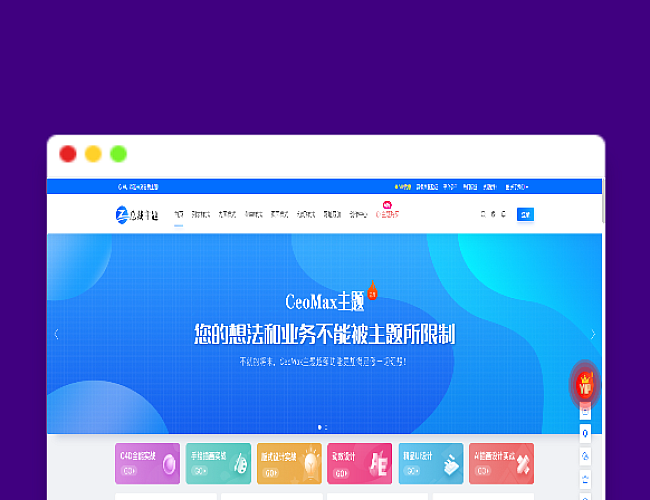Switch to the first carousel slide dot
Viewport: 650px width, 500px height.
click(x=319, y=427)
